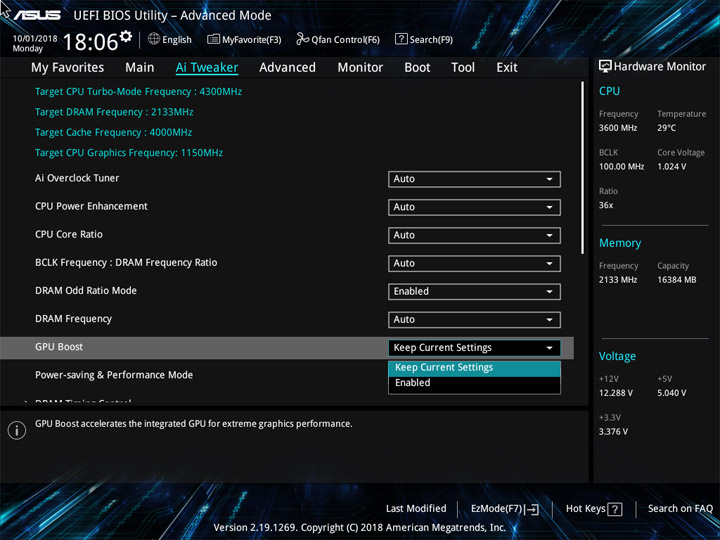Open the Ai Overclock Tuner dropdown
This screenshot has width=720, height=540.
point(474,179)
